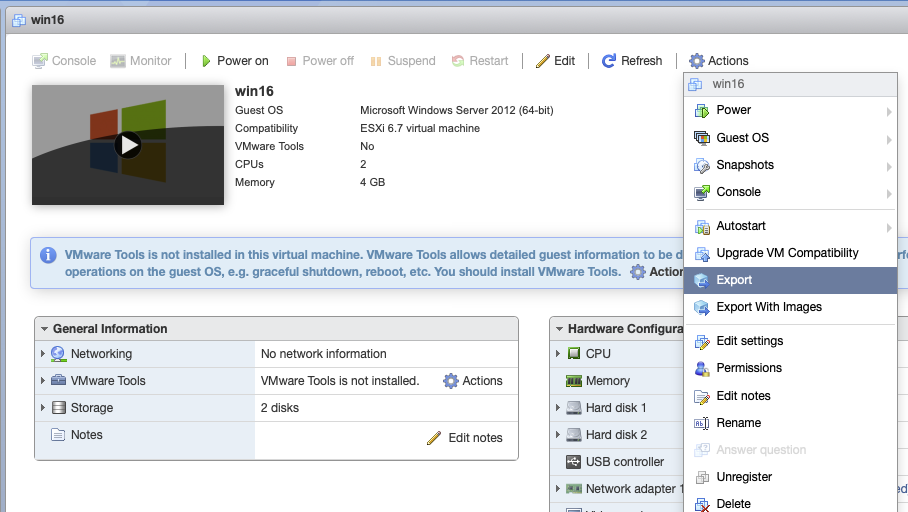
Task: Expand the Networking row
Action: [43, 354]
